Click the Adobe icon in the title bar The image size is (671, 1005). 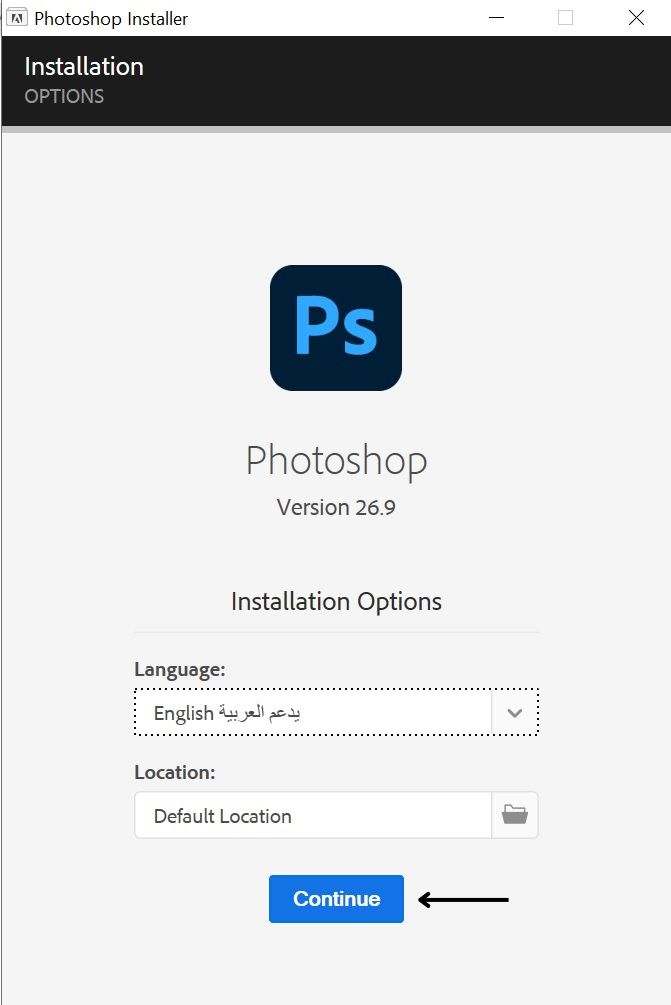(x=17, y=18)
